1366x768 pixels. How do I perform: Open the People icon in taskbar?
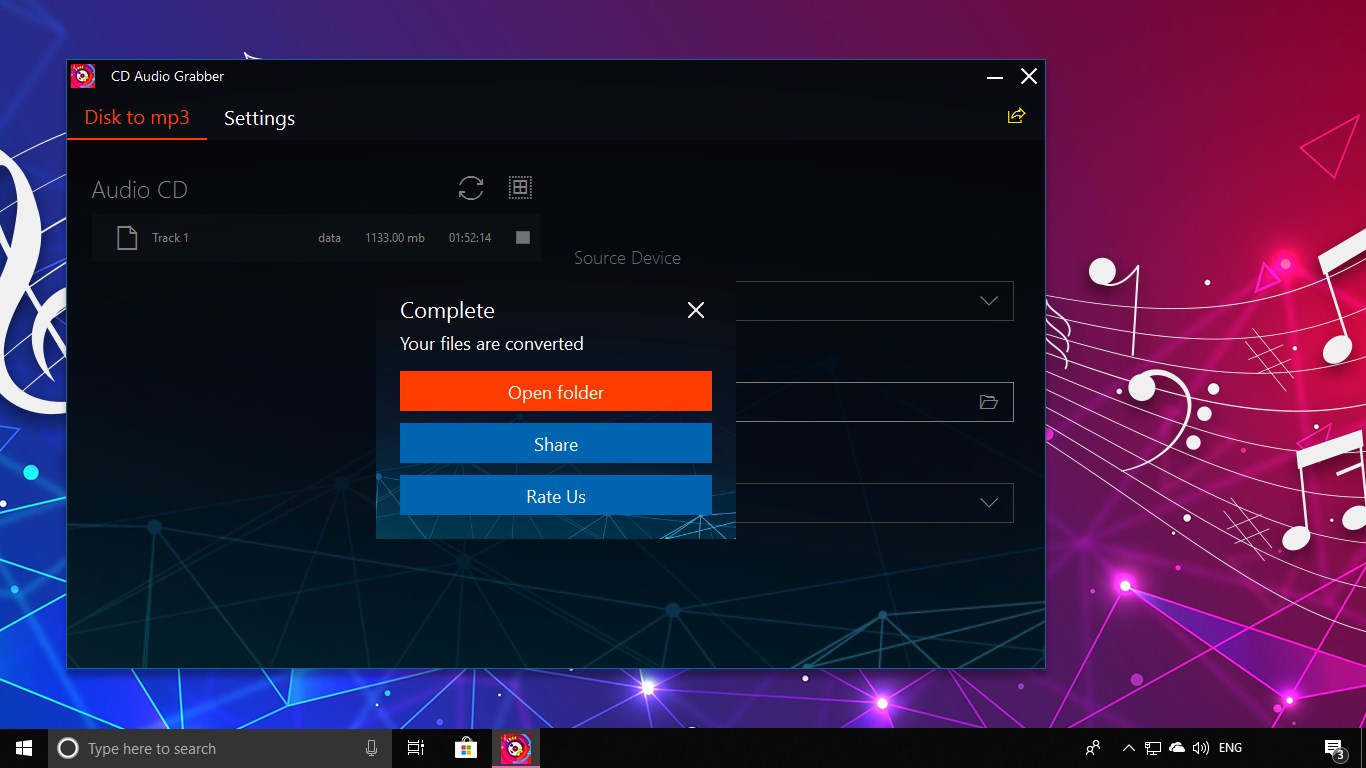(1093, 748)
